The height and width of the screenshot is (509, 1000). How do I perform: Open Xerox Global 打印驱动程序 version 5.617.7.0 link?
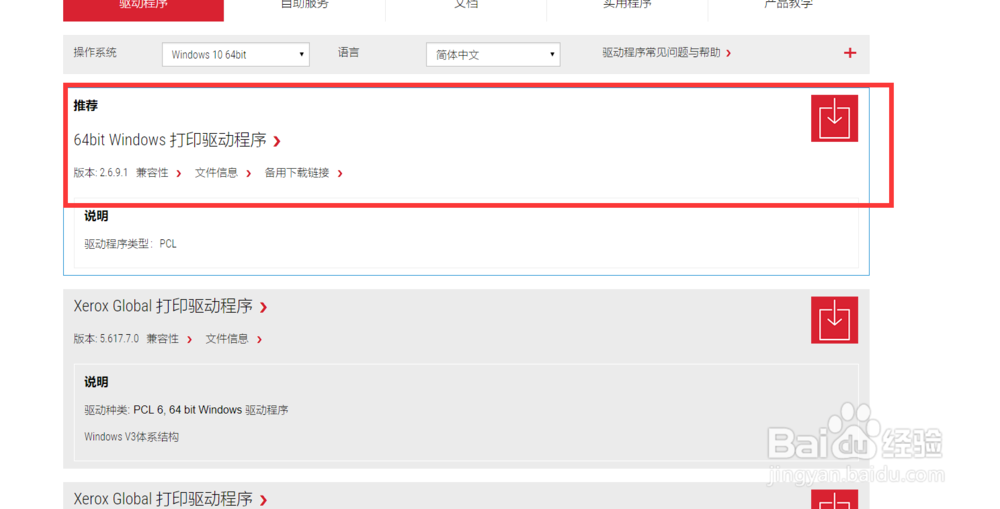click(170, 307)
